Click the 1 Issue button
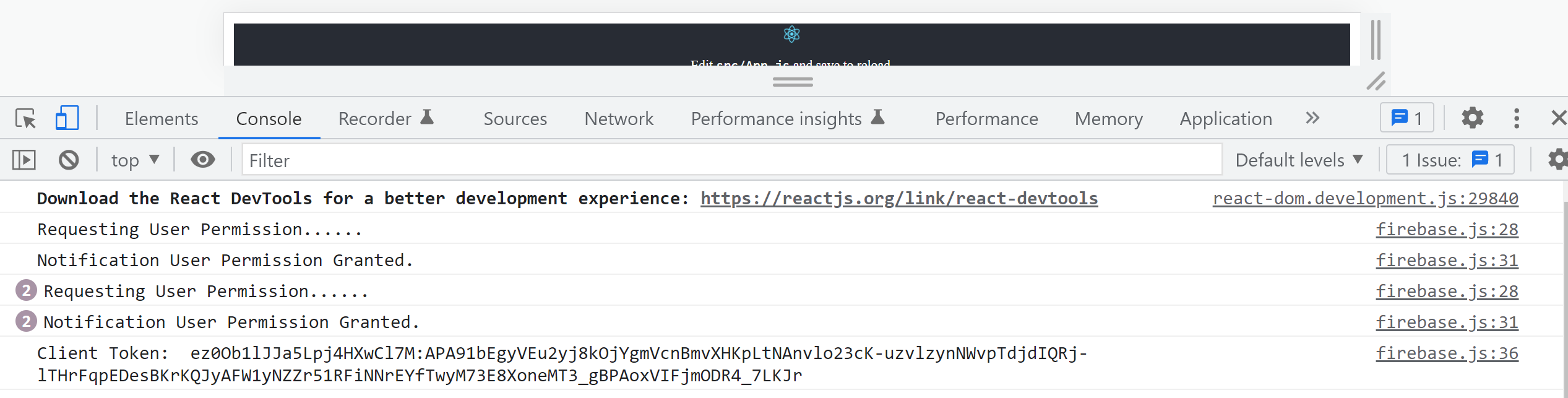Image resolution: width=1568 pixels, height=398 pixels. [x=1450, y=160]
